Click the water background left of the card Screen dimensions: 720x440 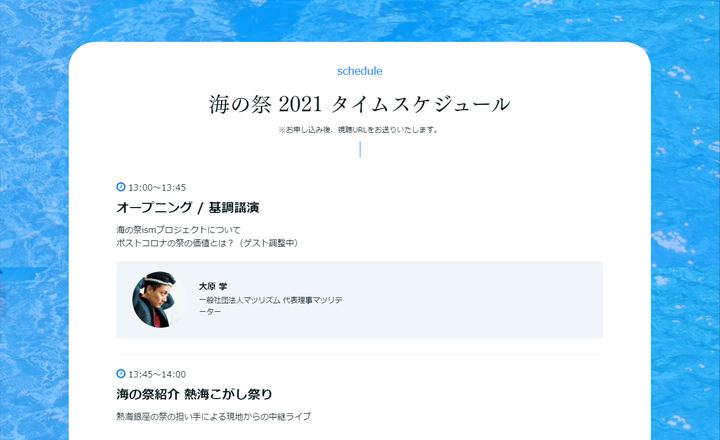[34, 230]
